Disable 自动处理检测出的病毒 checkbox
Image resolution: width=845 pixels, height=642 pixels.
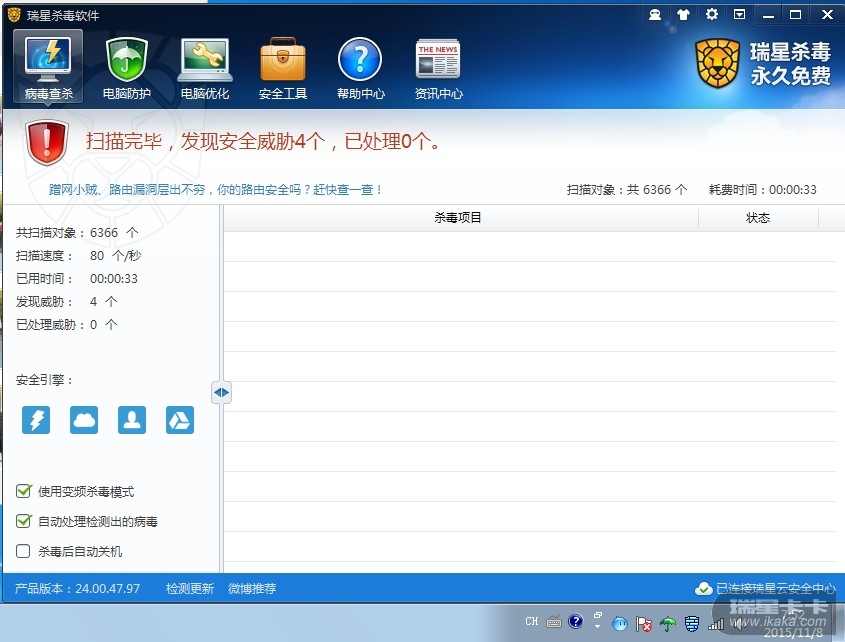tap(24, 521)
